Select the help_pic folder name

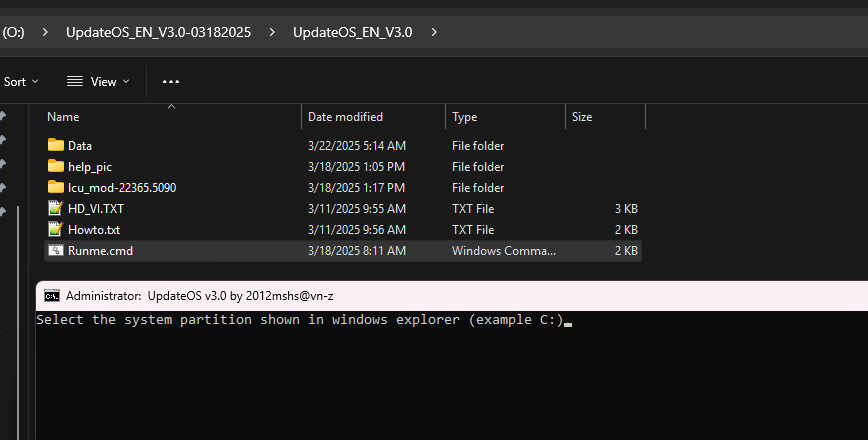pyautogui.click(x=90, y=167)
